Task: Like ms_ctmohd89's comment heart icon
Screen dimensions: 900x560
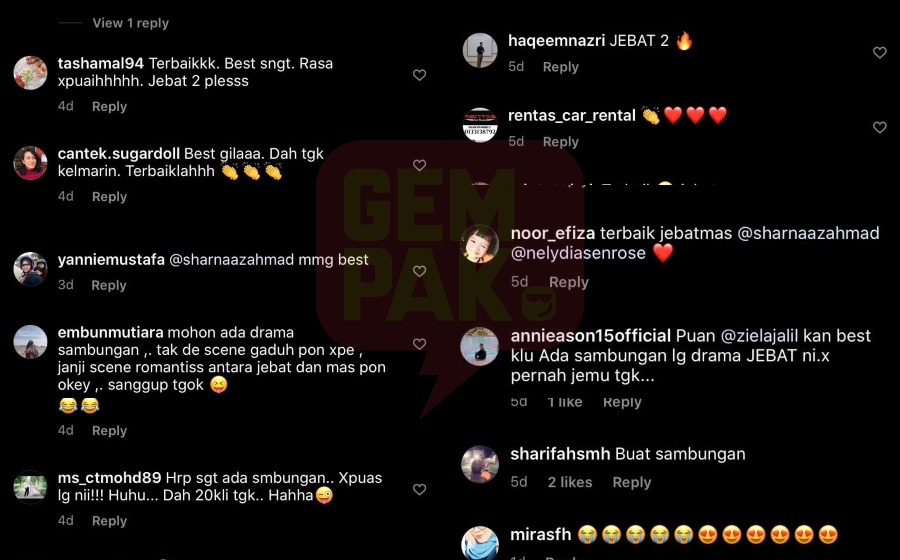Action: [x=420, y=489]
